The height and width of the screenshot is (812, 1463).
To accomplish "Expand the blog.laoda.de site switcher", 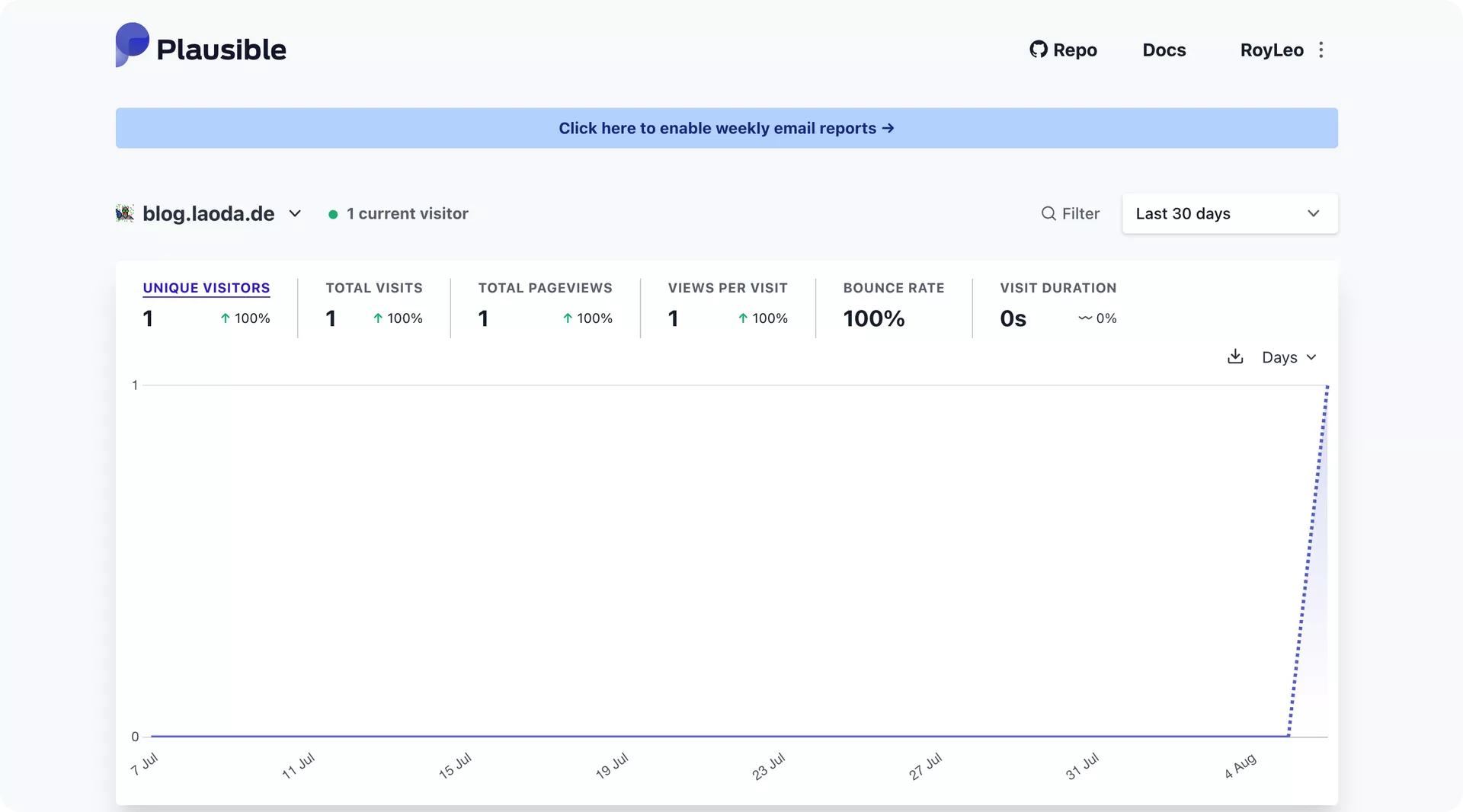I will coord(295,214).
